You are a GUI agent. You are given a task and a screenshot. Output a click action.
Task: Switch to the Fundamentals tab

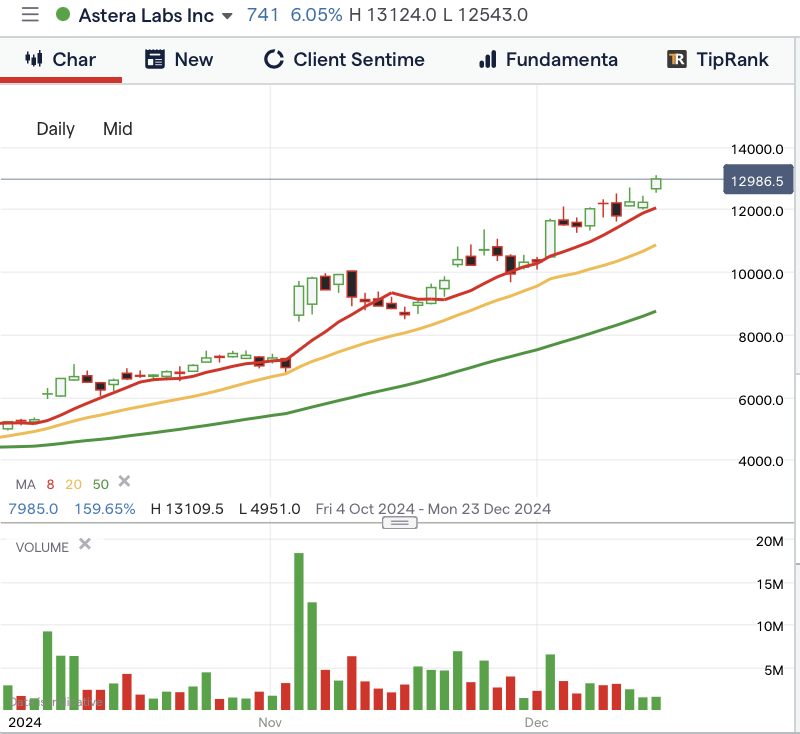pos(548,60)
